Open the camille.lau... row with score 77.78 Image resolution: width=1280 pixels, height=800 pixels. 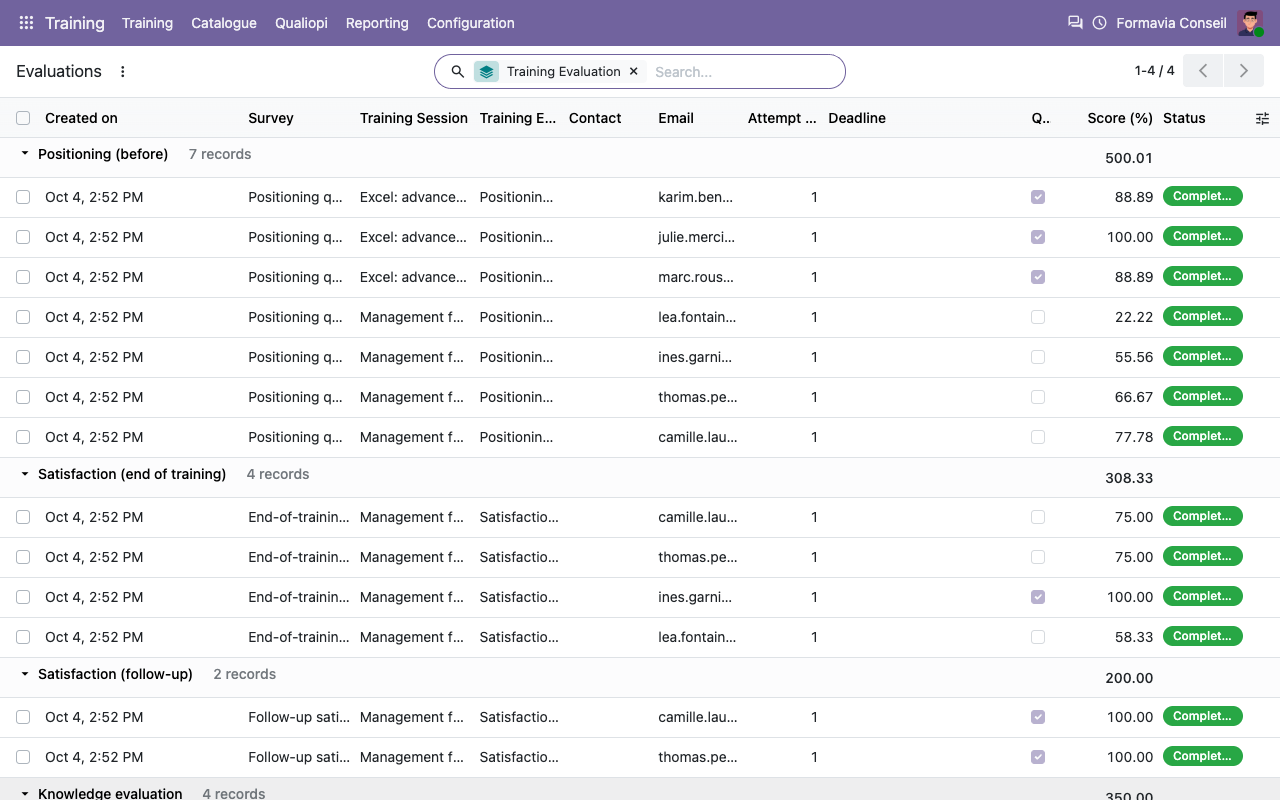point(640,437)
